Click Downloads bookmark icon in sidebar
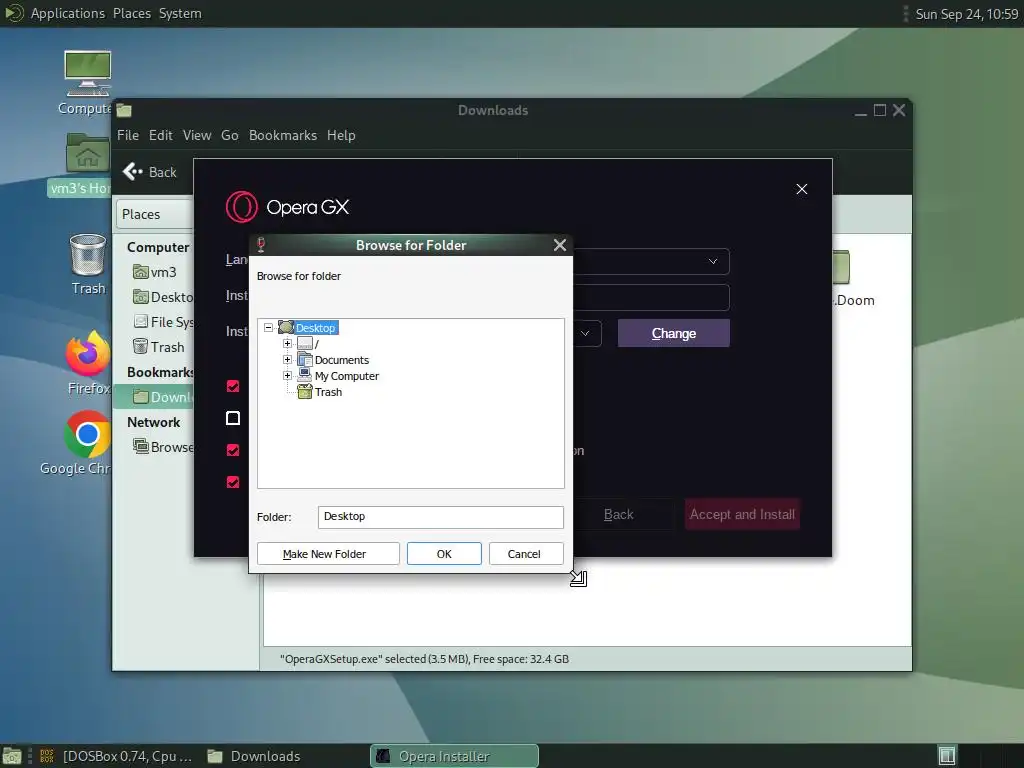The height and width of the screenshot is (768, 1024). pyautogui.click(x=140, y=396)
